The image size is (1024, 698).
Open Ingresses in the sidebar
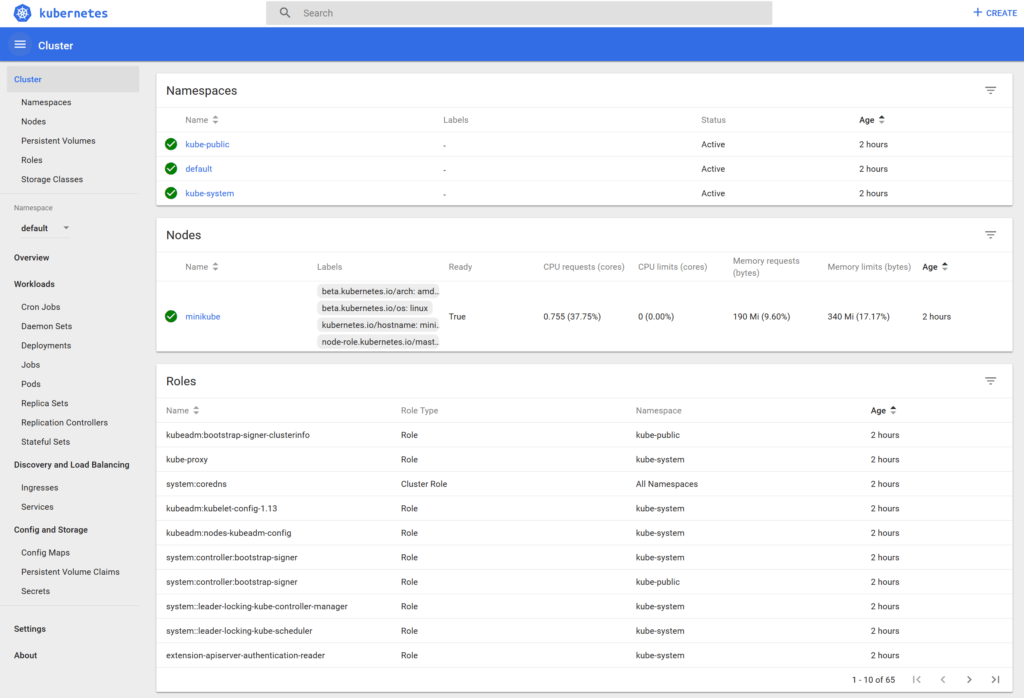pos(39,488)
